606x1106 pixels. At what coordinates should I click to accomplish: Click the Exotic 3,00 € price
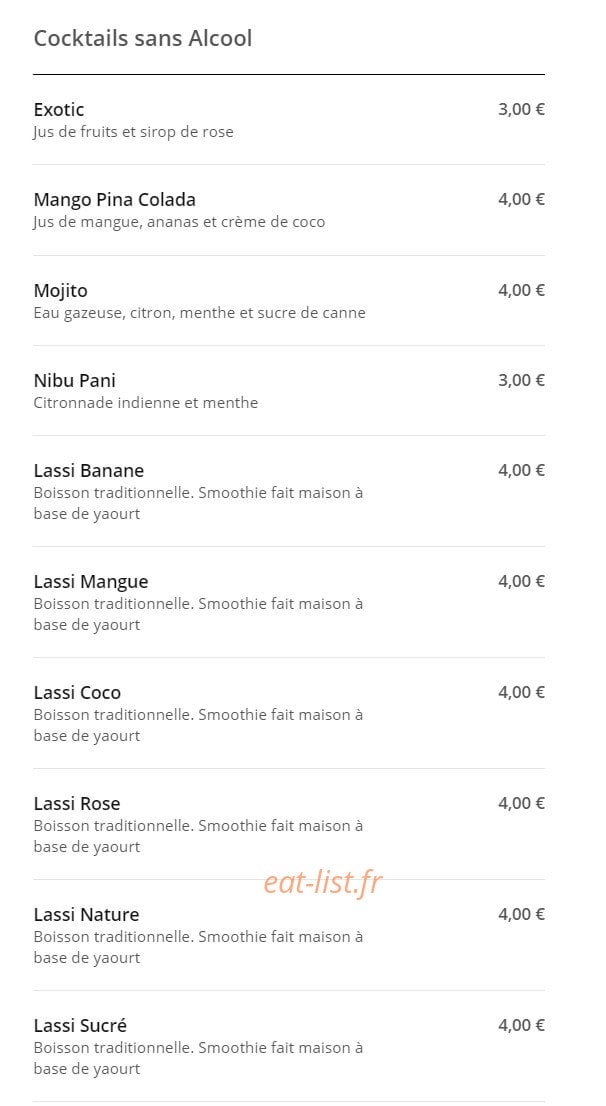pos(521,109)
